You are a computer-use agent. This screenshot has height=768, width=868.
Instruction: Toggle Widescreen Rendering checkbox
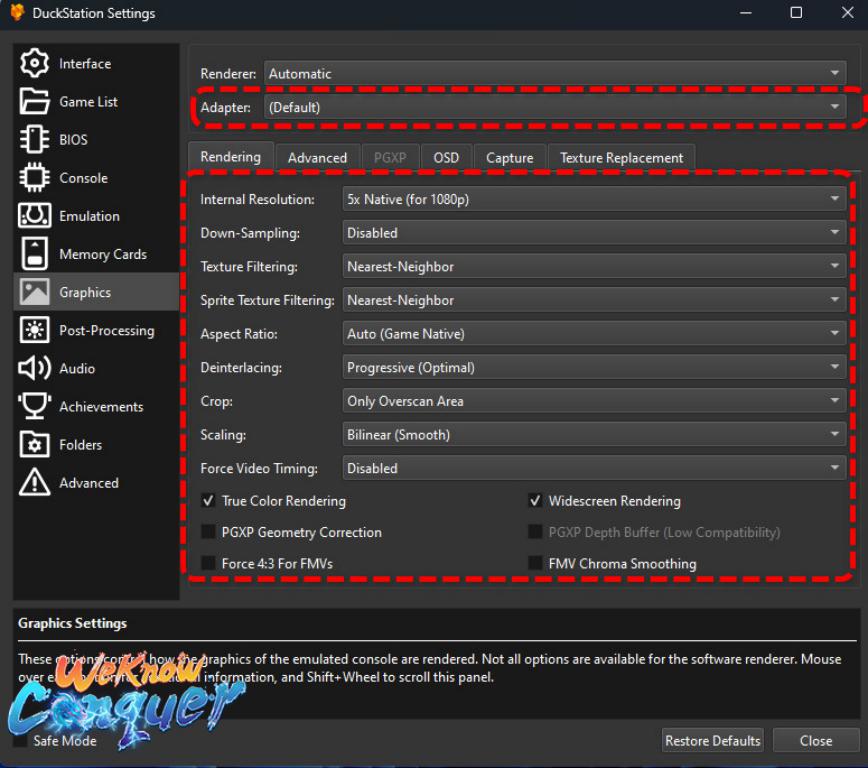click(535, 501)
